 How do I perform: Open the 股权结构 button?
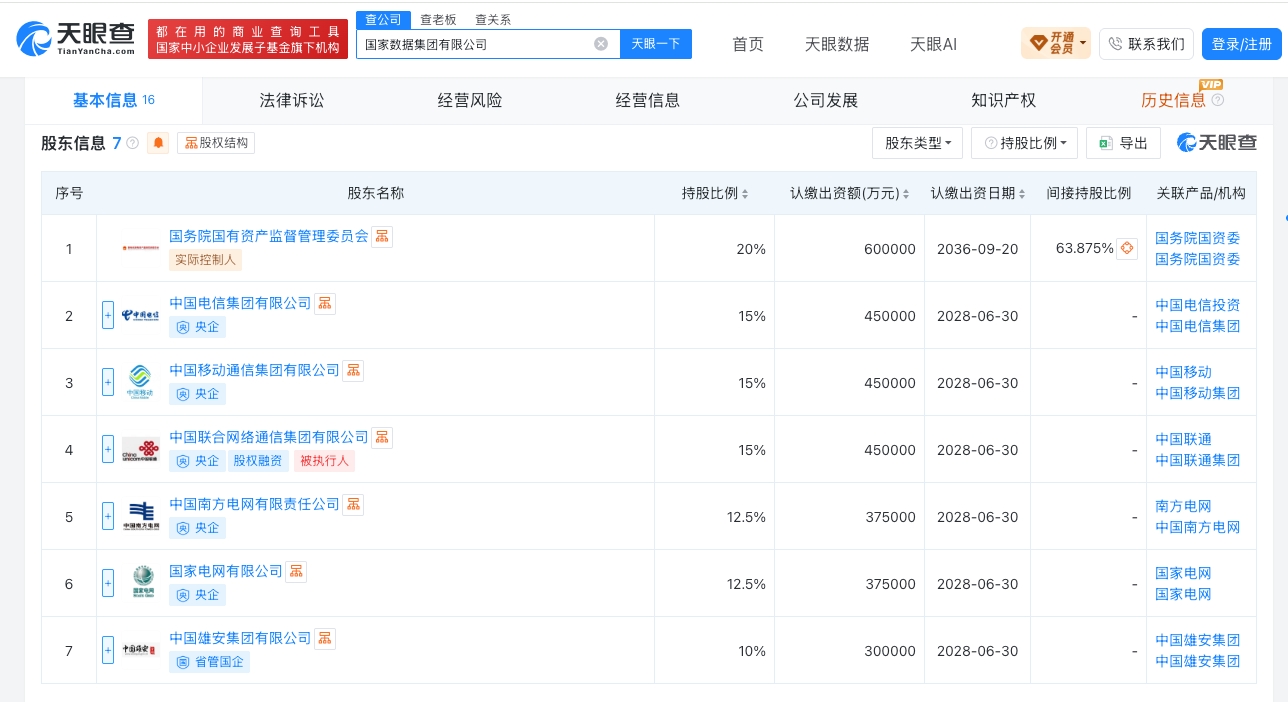[216, 143]
